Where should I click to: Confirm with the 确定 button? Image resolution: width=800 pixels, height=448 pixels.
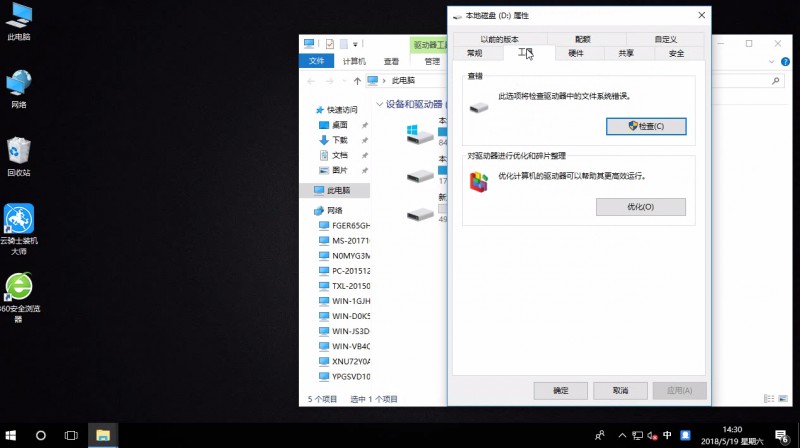(x=560, y=390)
